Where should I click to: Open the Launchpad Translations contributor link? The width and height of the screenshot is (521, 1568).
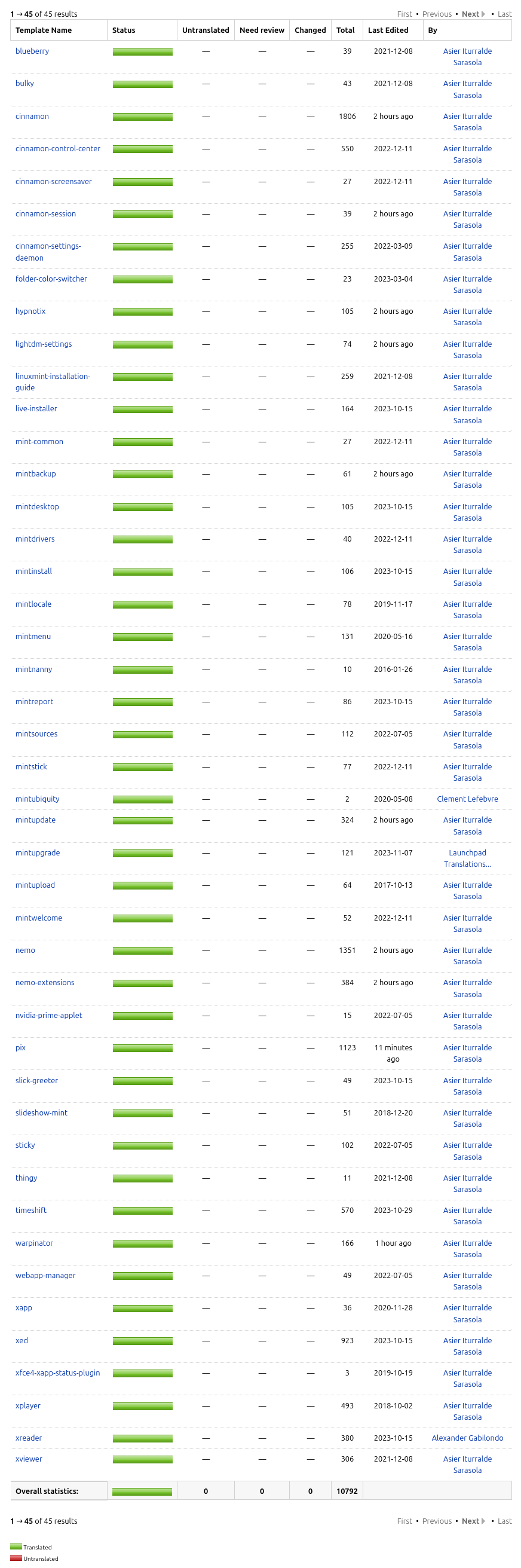pyautogui.click(x=467, y=858)
